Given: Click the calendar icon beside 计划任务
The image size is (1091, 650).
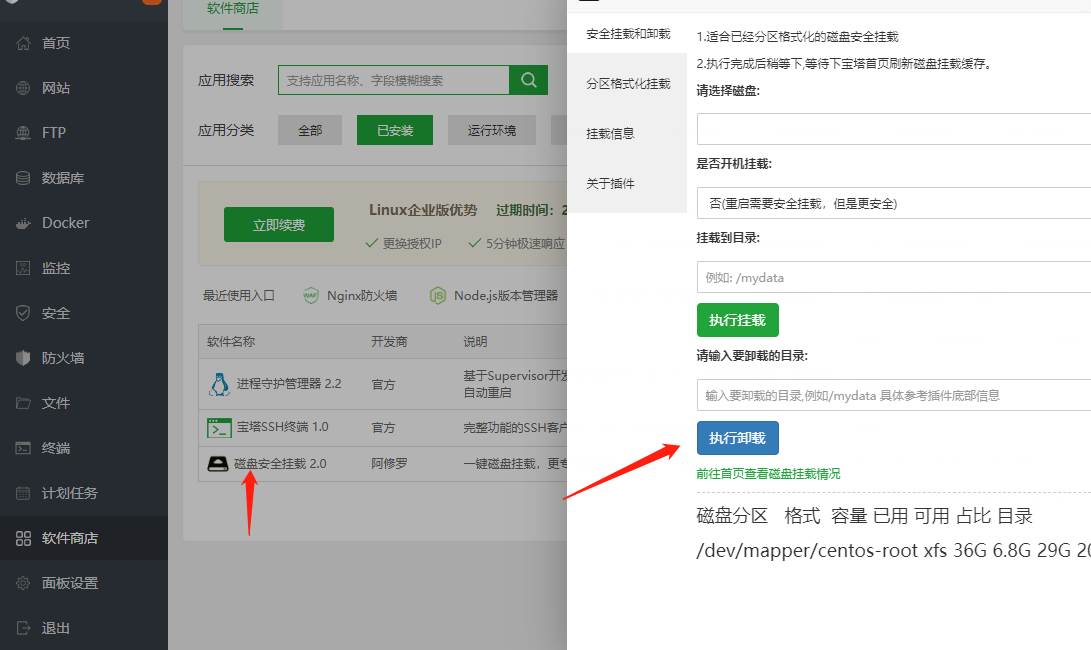Looking at the screenshot, I should coord(23,493).
